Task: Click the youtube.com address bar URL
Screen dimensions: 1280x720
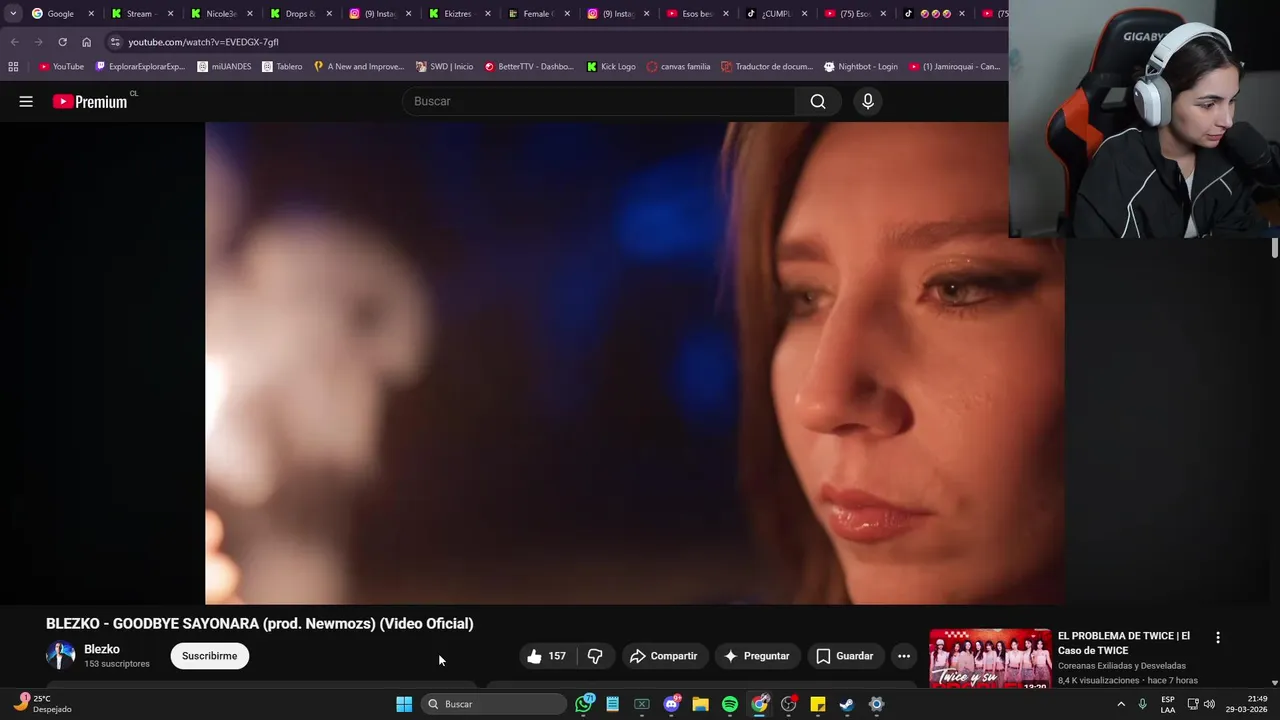Action: pos(203,42)
